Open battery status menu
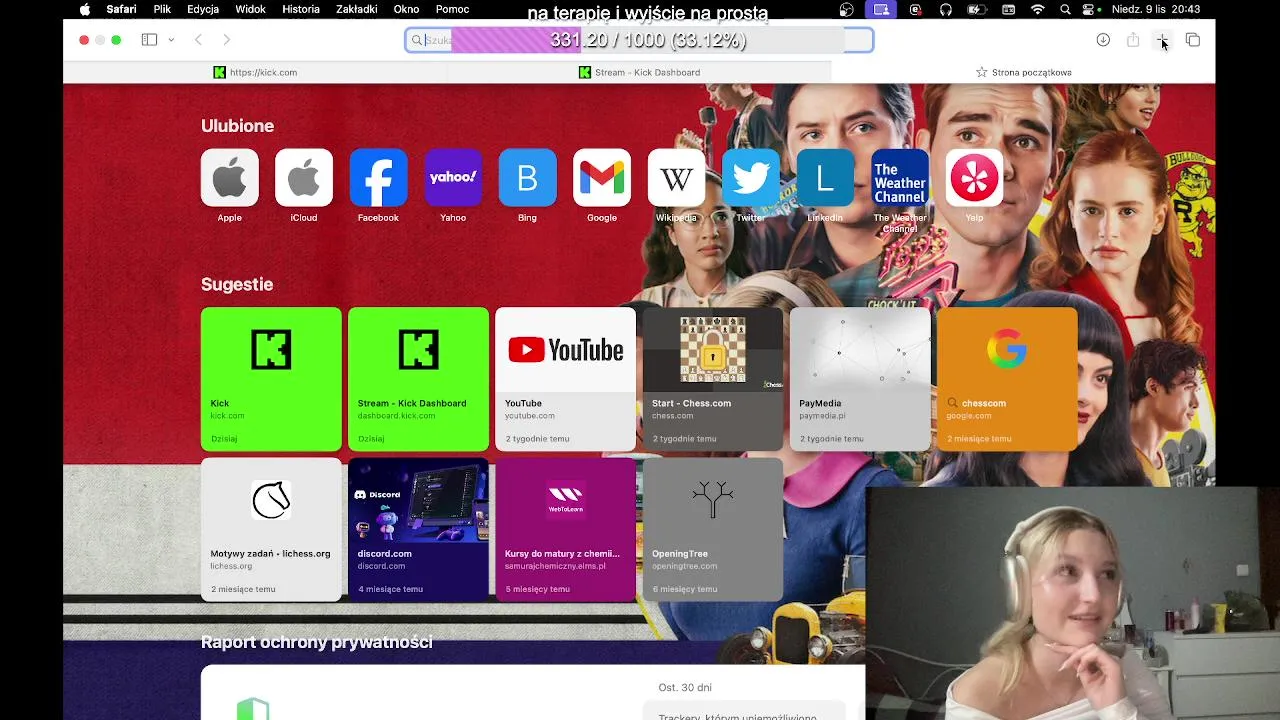The height and width of the screenshot is (720, 1280). pos(977,10)
